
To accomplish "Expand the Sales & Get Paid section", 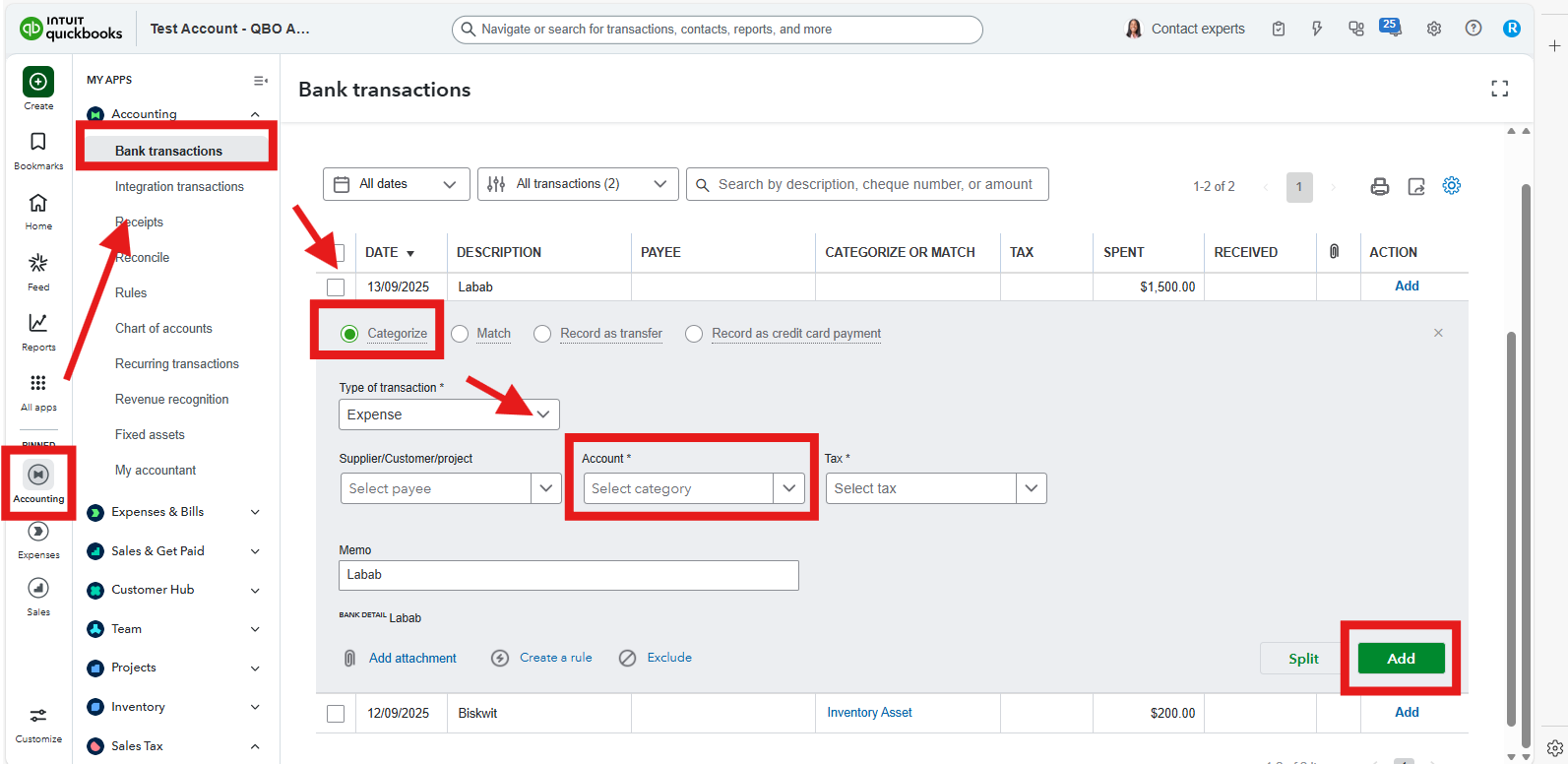I will tap(256, 551).
